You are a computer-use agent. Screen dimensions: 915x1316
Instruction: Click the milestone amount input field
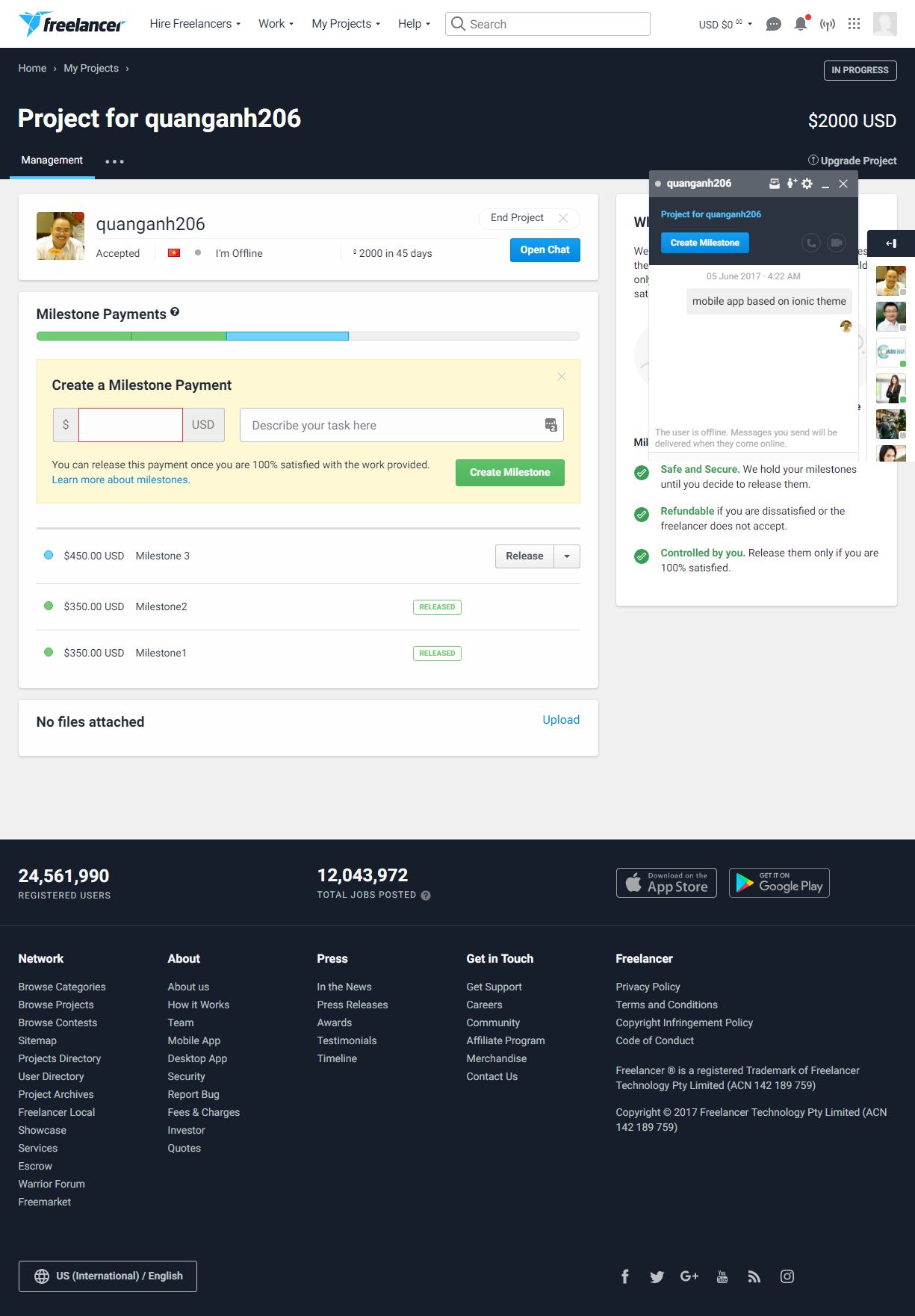click(131, 425)
